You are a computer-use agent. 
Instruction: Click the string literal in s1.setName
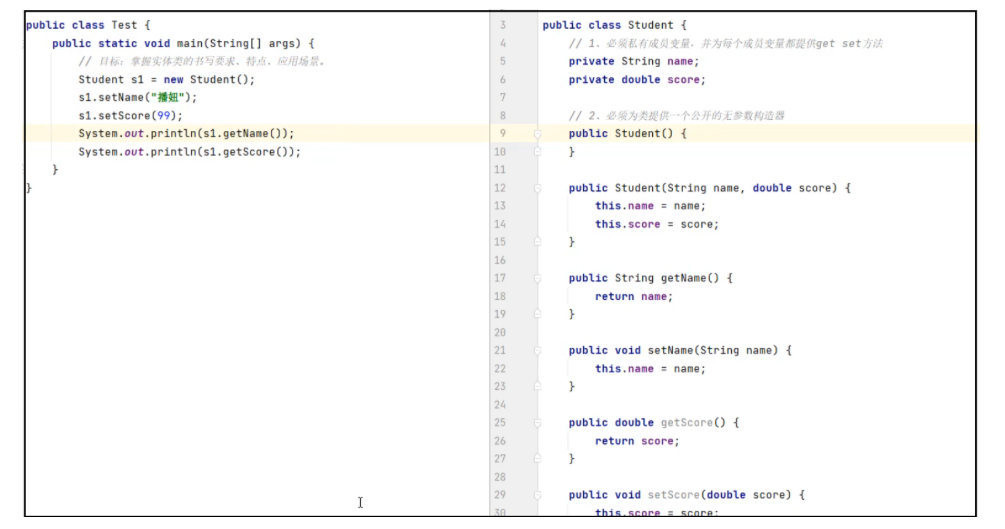[x=172, y=98]
